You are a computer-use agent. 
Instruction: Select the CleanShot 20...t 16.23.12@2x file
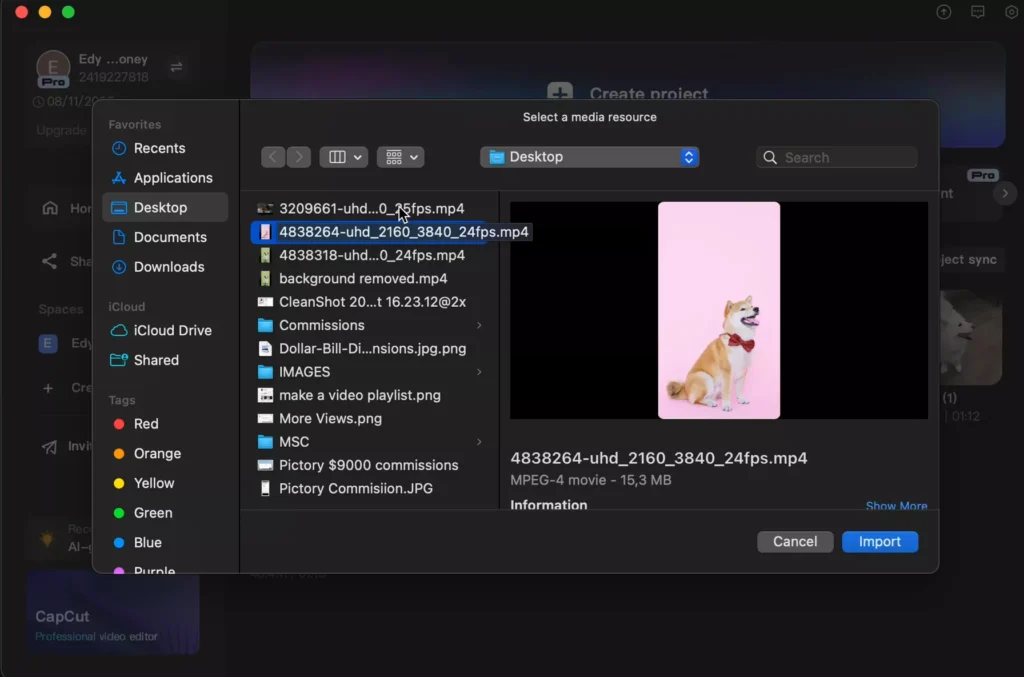[x=372, y=302]
